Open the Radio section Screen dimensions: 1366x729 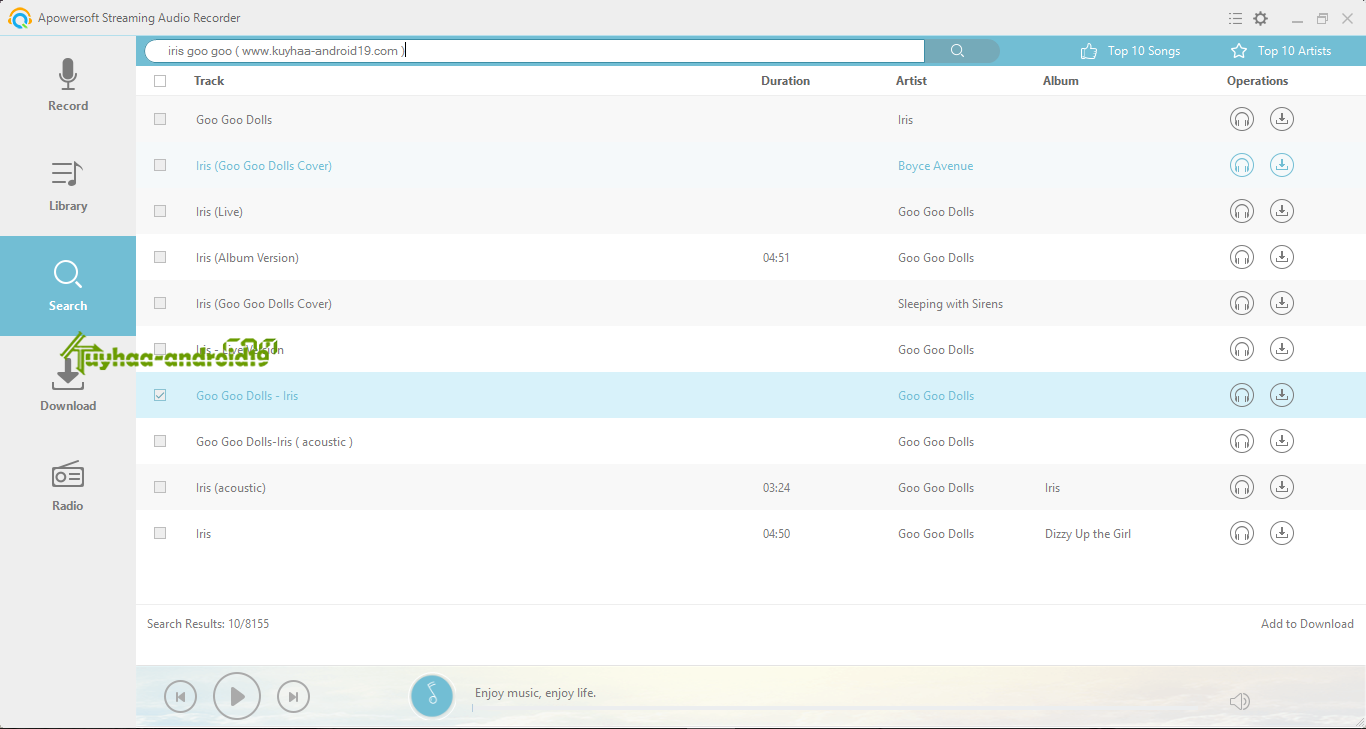[x=68, y=486]
